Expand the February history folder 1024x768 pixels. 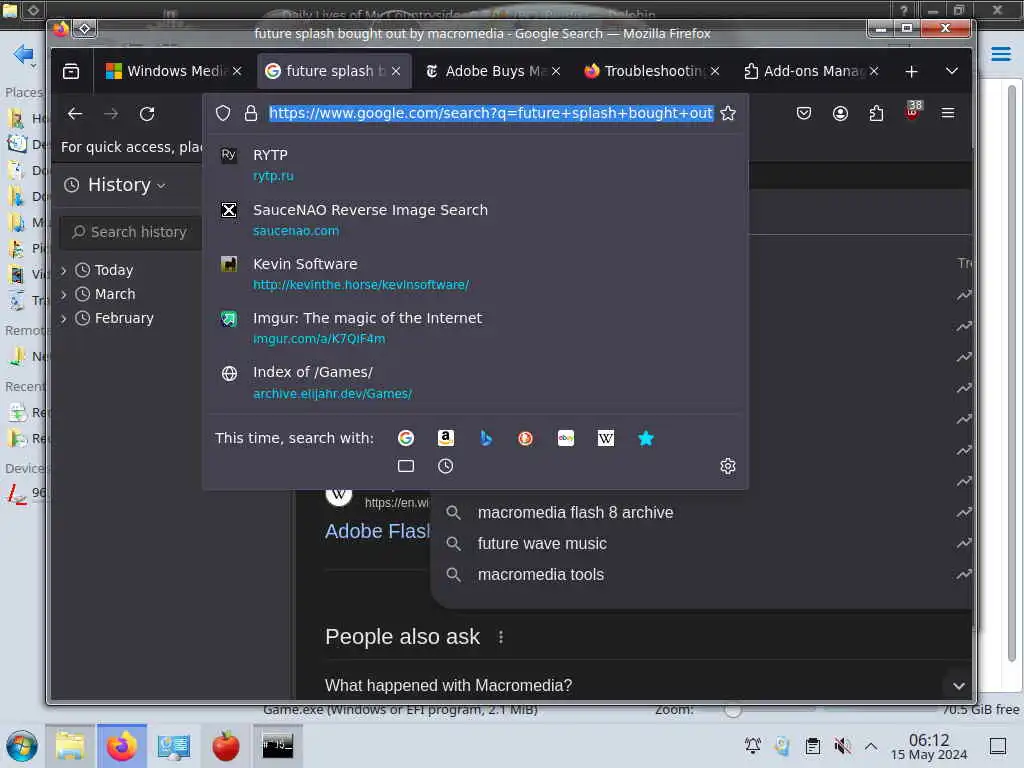click(64, 319)
